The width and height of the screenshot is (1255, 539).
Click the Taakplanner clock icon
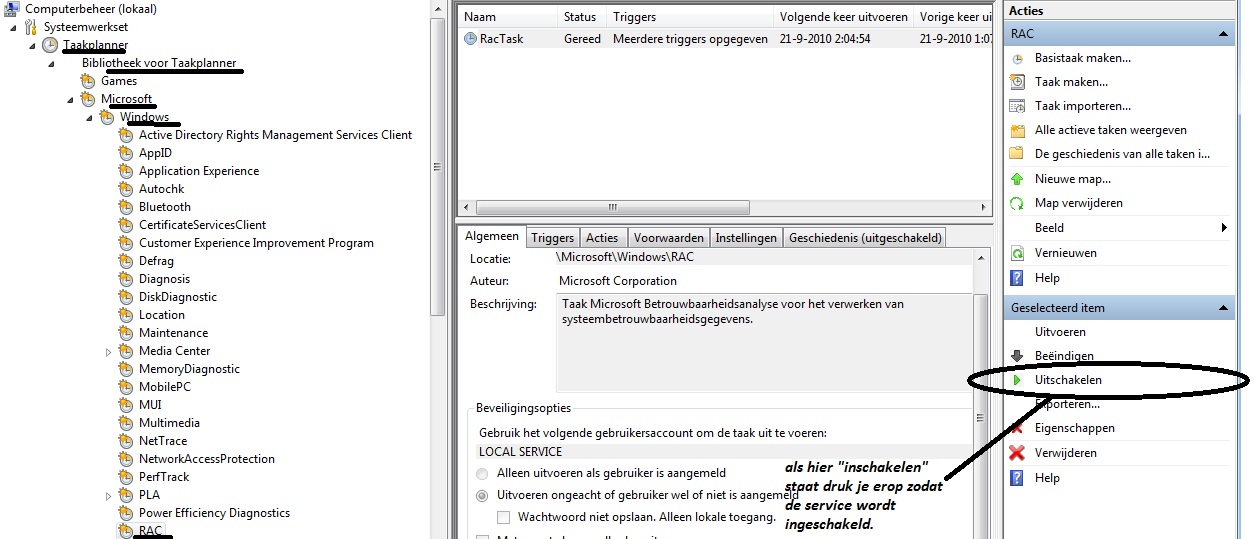tap(50, 45)
